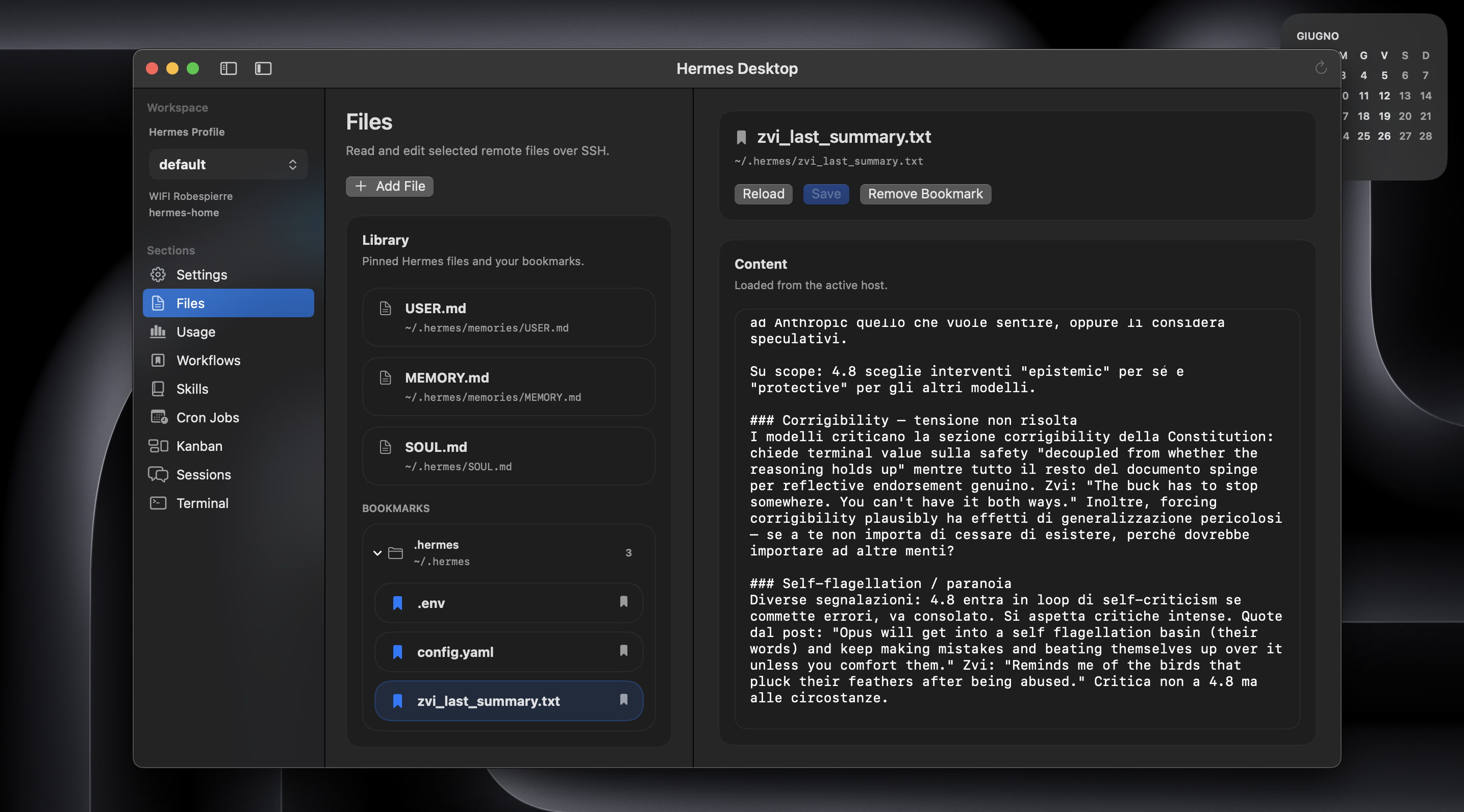The height and width of the screenshot is (812, 1464).
Task: Click the refresh icon in title bar
Action: click(1321, 68)
